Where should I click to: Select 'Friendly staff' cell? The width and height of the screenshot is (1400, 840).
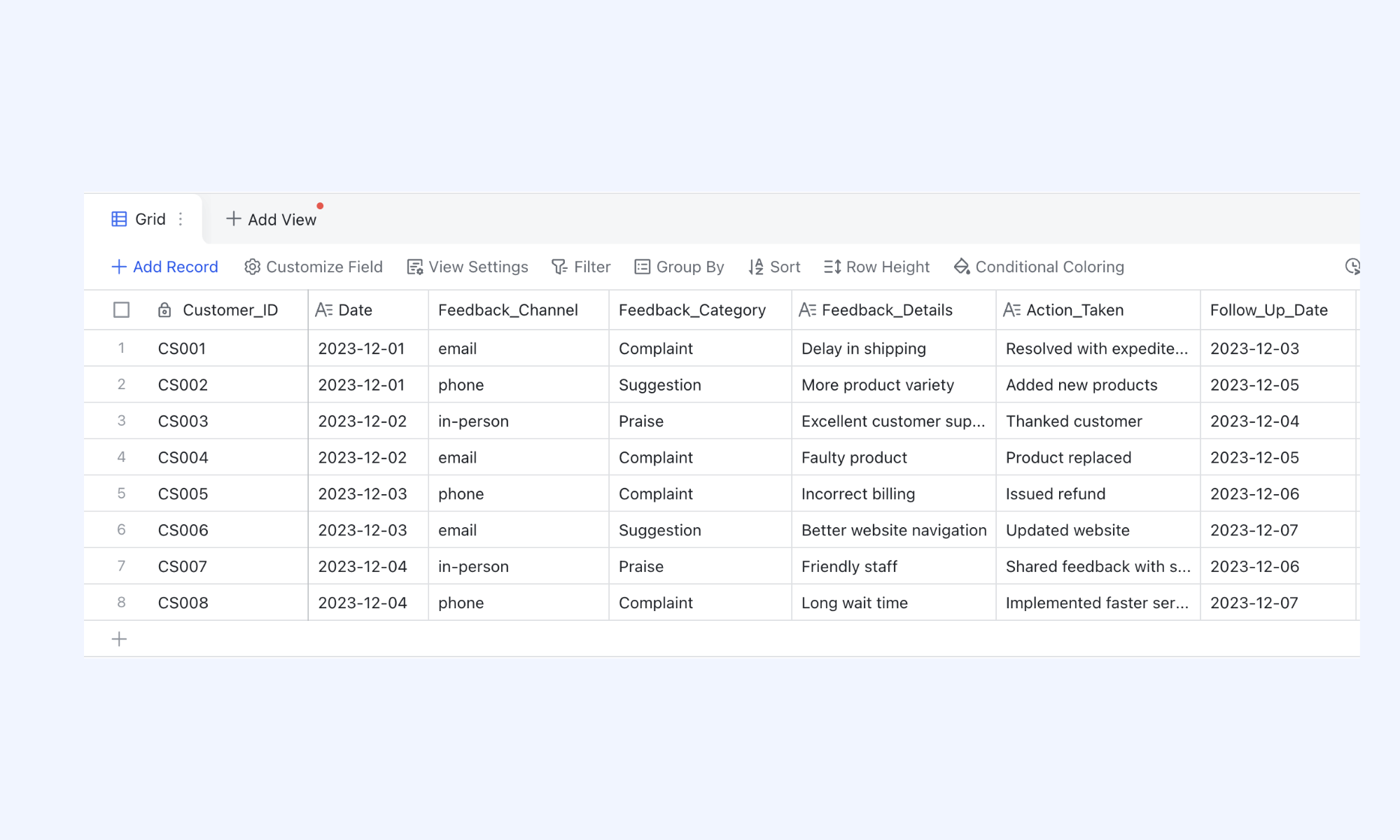tap(894, 566)
